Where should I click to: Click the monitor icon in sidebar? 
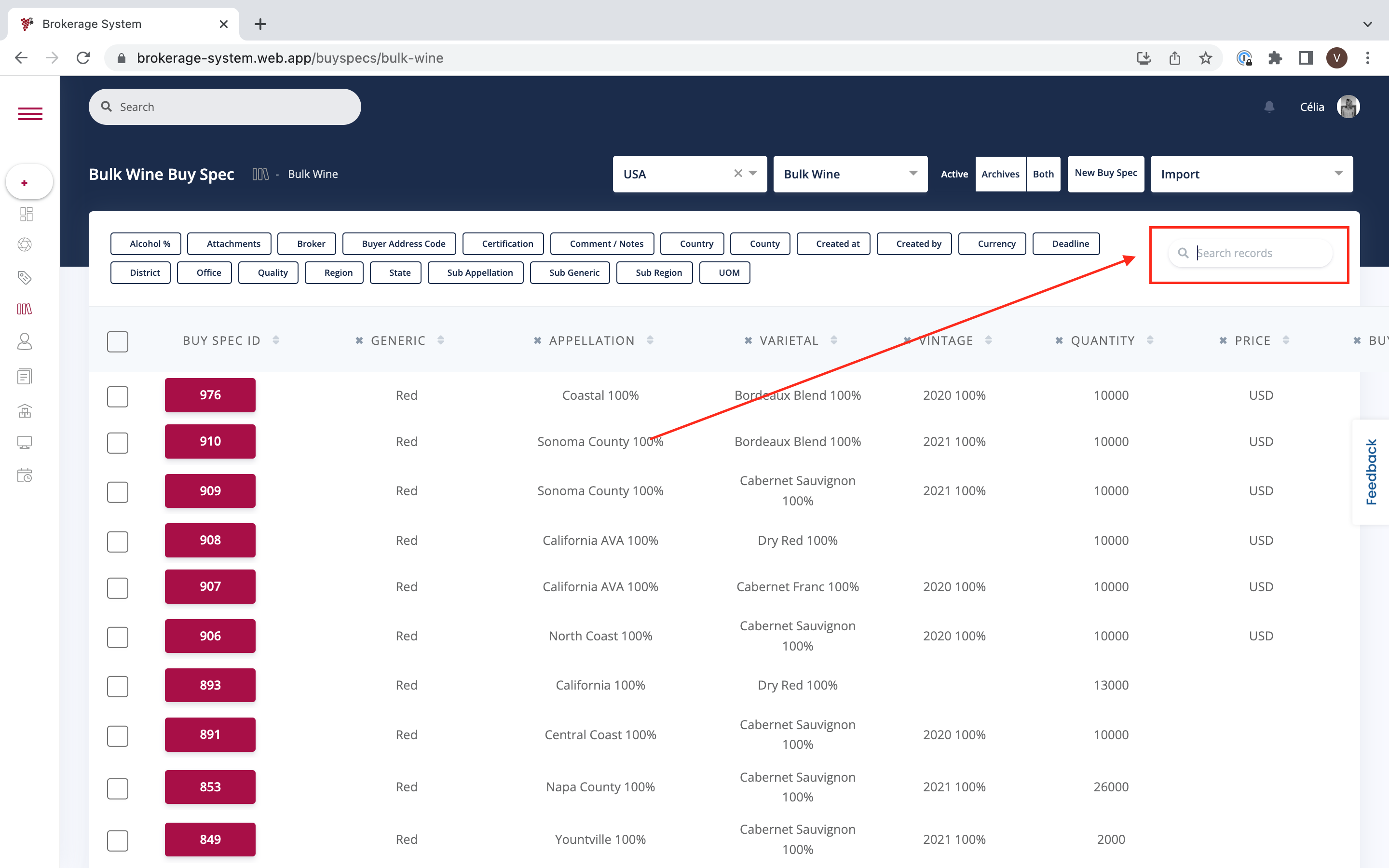point(24,442)
